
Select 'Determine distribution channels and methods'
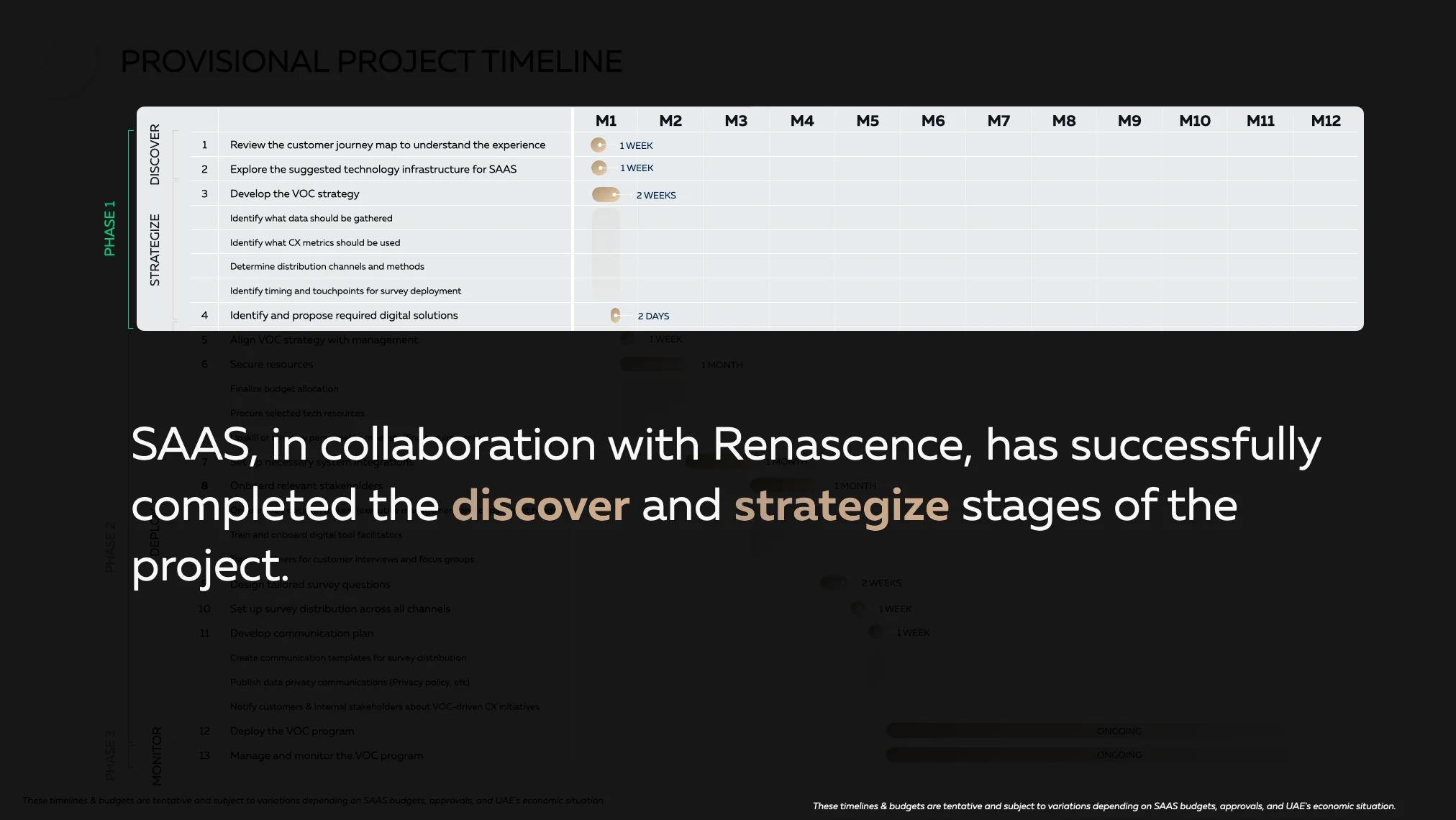[x=327, y=266]
